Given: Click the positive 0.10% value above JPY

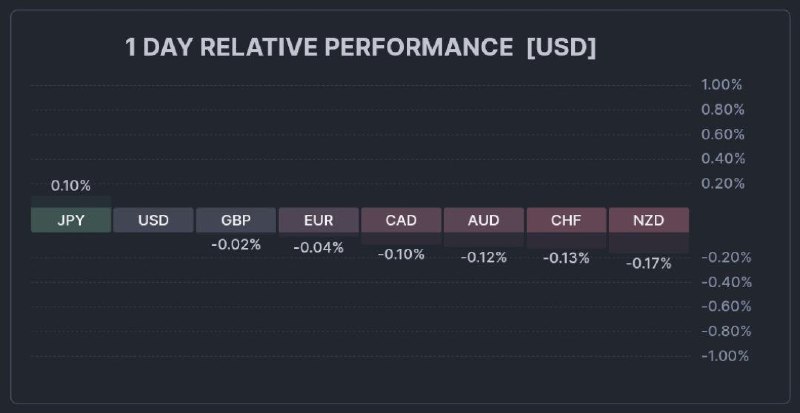Looking at the screenshot, I should coord(71,185).
